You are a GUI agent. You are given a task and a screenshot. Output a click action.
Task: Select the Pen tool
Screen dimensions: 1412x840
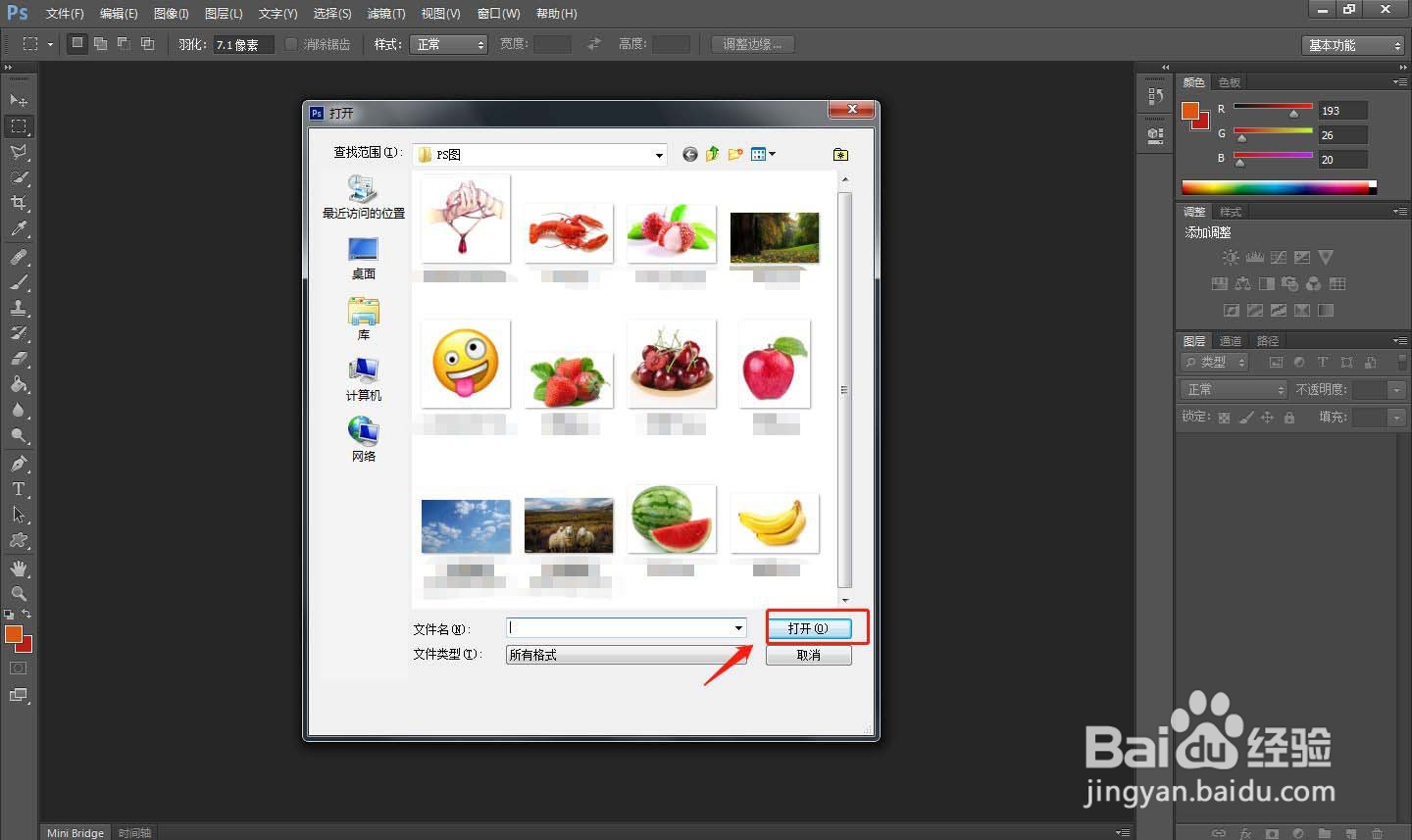point(19,464)
